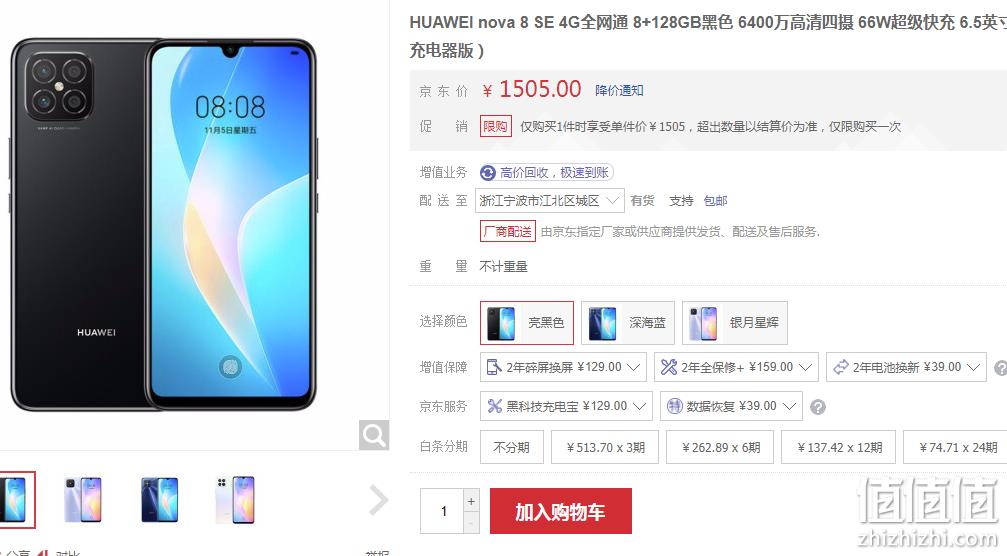Viewport: 1007px width, 556px height.
Task: Select ¥262.89 x 6期 installment option
Action: (720, 447)
